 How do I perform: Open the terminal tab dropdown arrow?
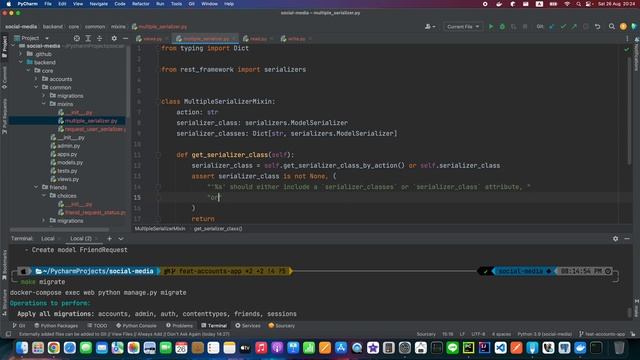click(x=121, y=238)
